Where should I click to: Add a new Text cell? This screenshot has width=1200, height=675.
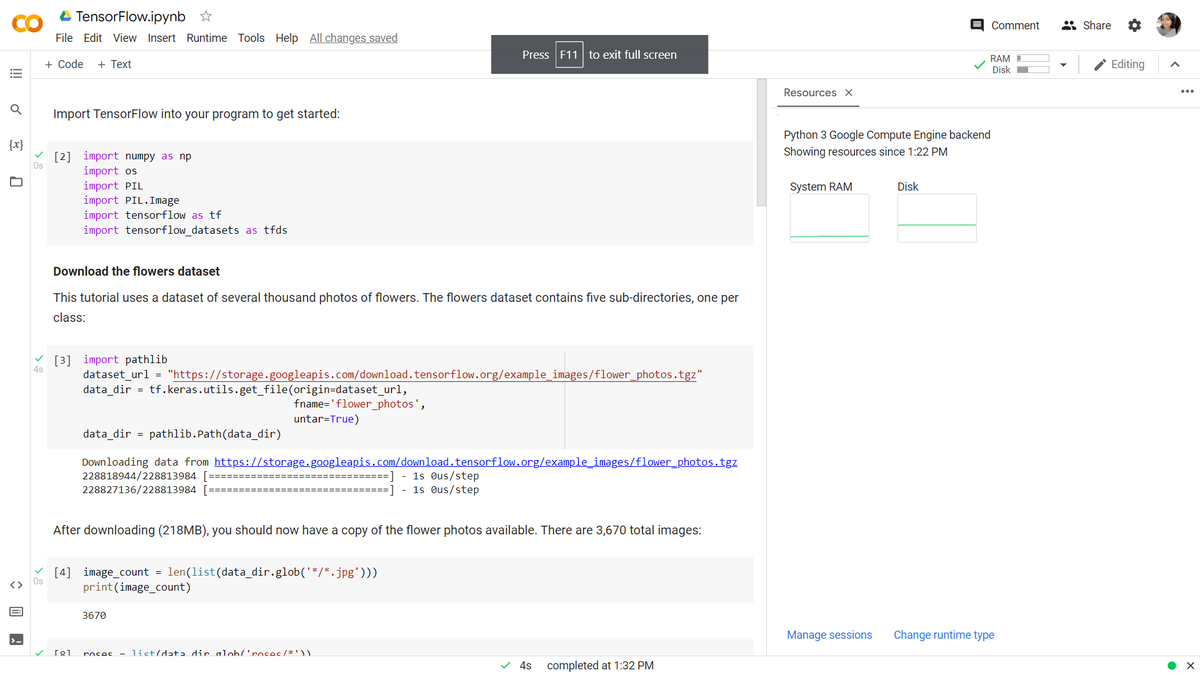pos(114,64)
